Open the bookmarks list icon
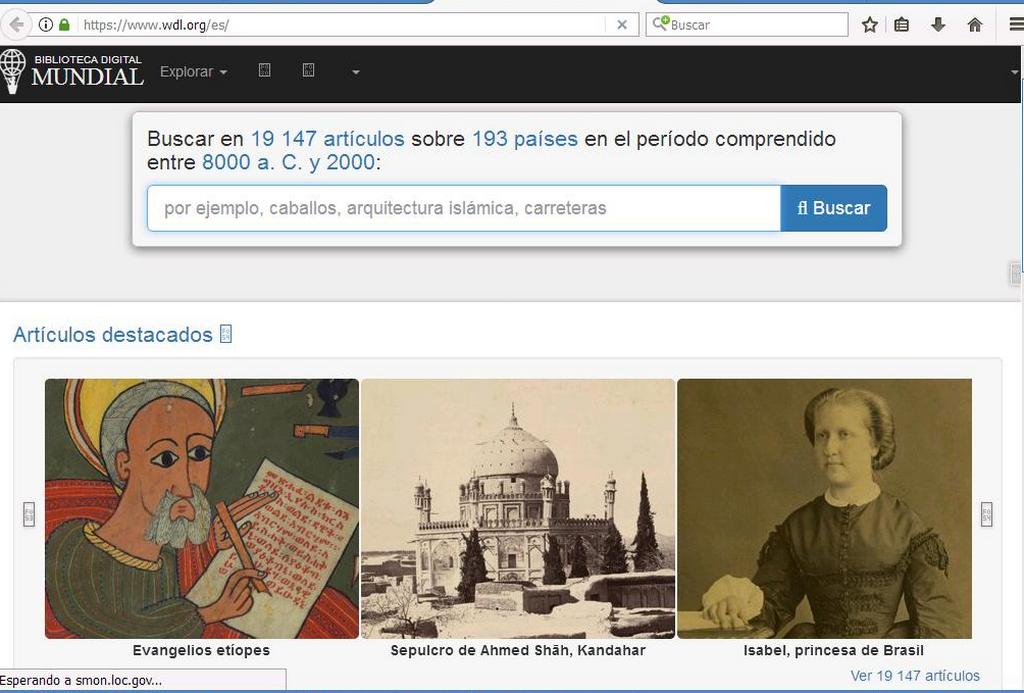 coord(901,25)
